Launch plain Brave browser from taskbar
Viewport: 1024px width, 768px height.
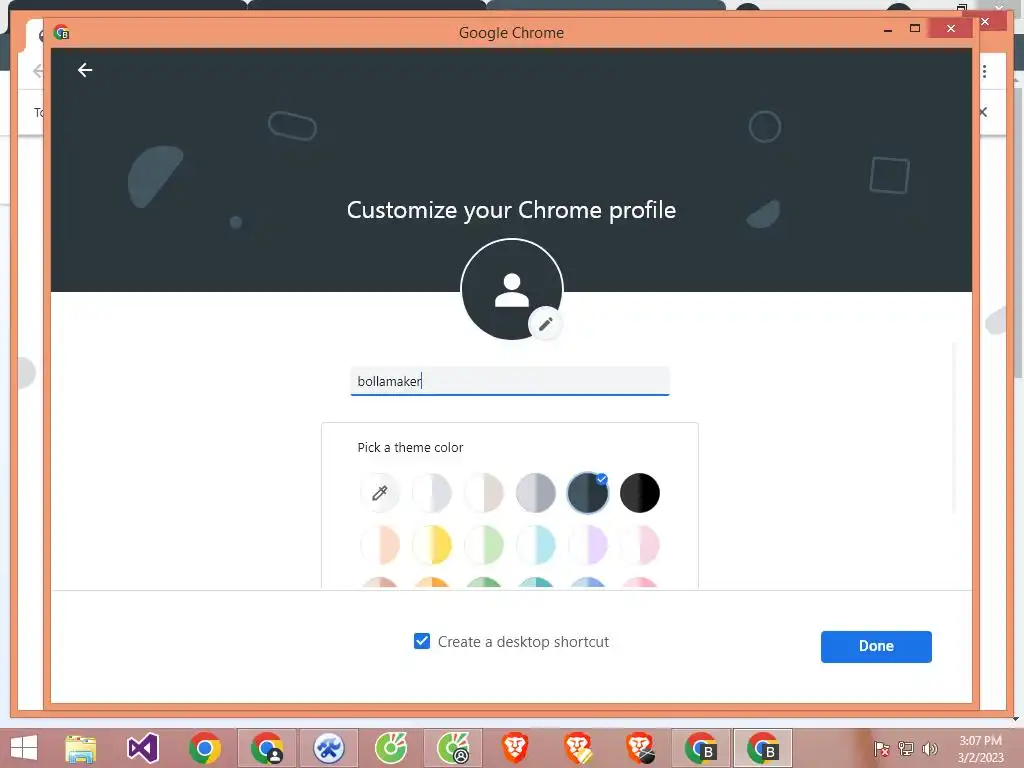(515, 748)
